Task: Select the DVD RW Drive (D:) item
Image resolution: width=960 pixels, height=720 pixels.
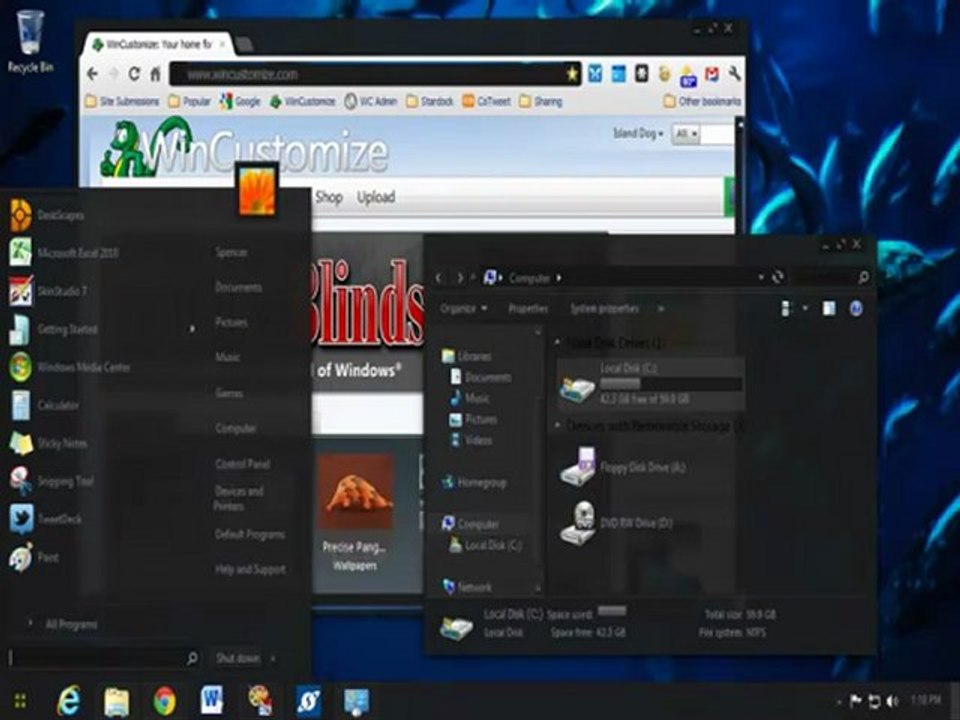Action: (616, 522)
